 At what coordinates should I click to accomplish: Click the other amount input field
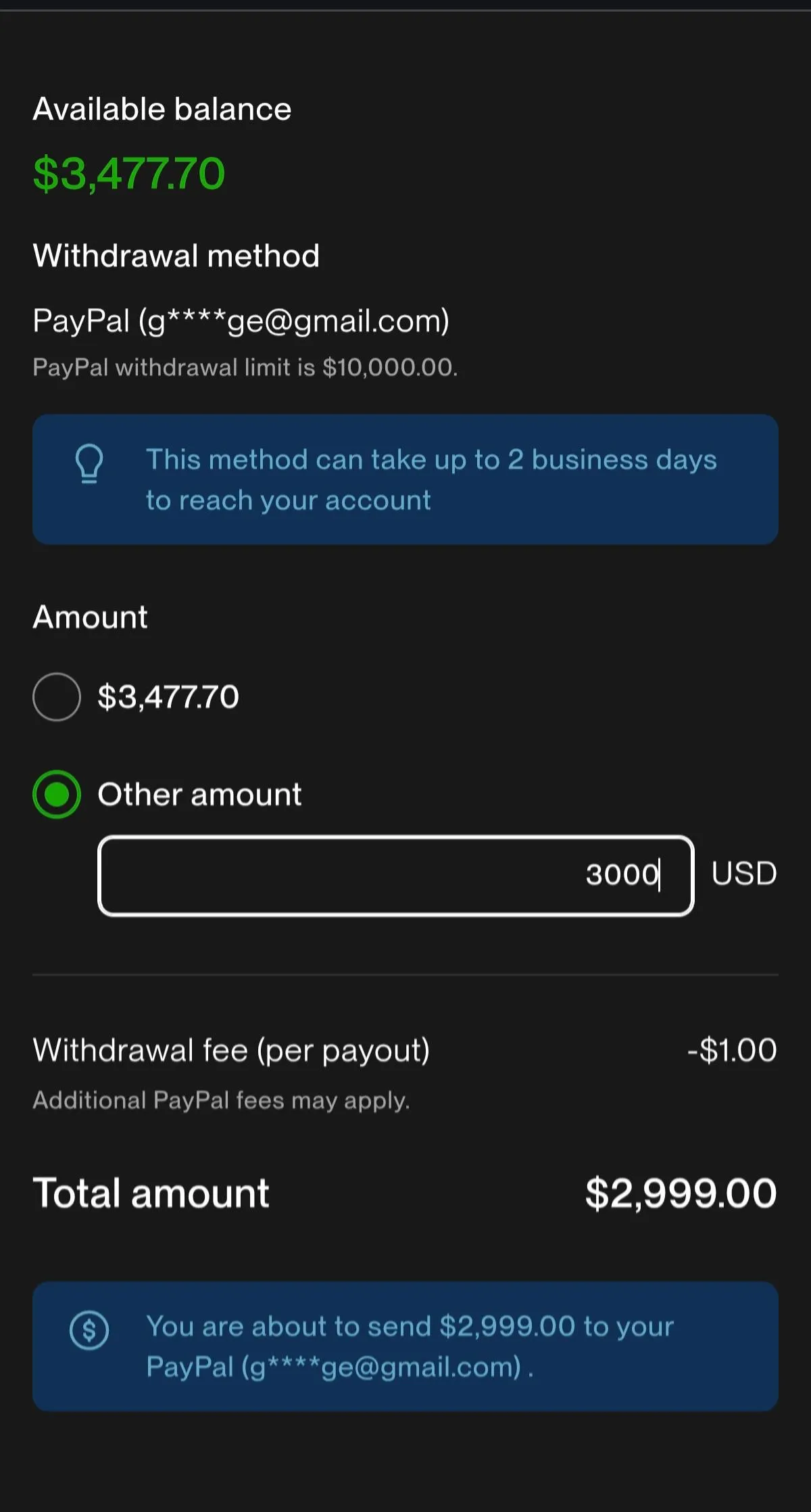point(396,876)
